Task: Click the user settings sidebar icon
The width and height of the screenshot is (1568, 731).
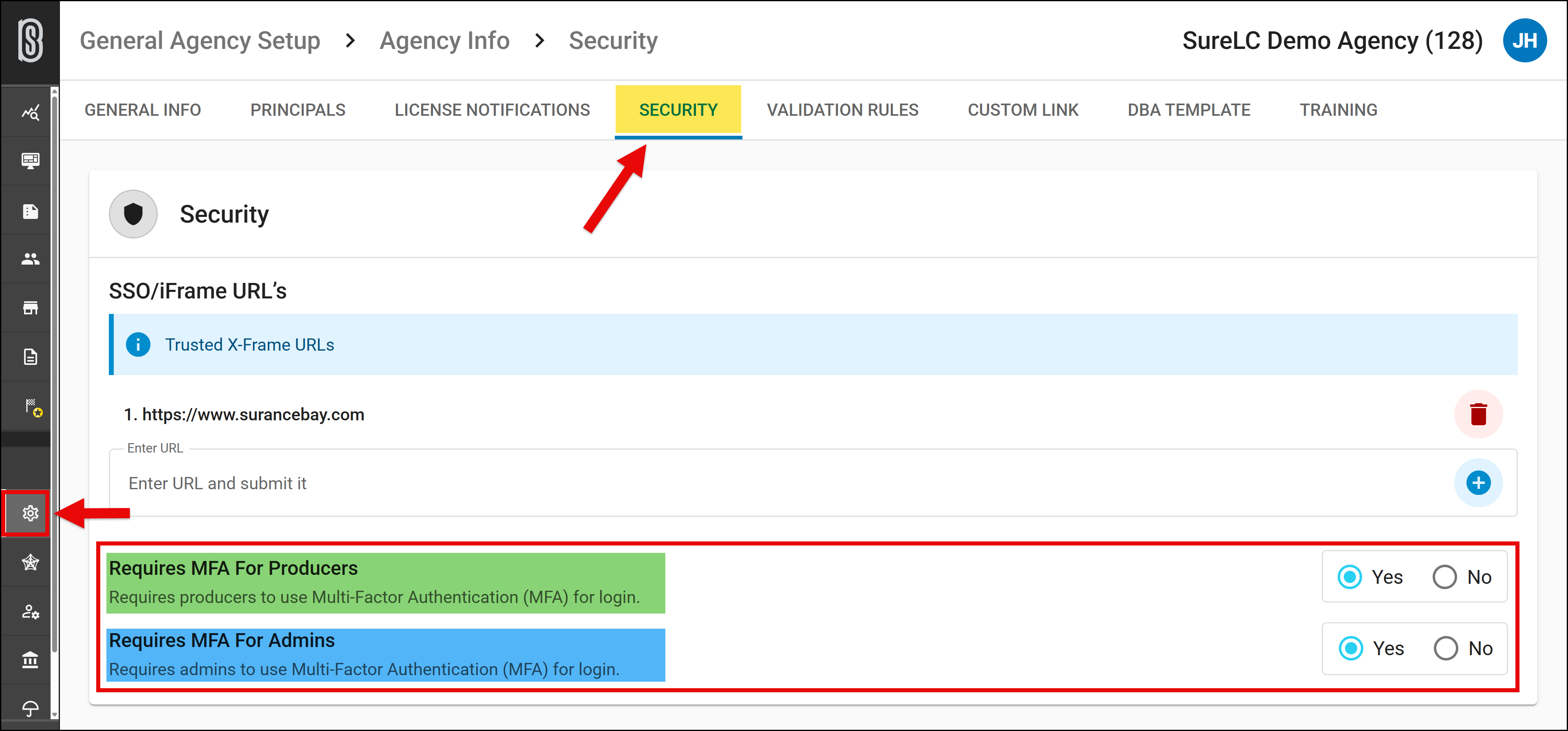Action: [30, 611]
